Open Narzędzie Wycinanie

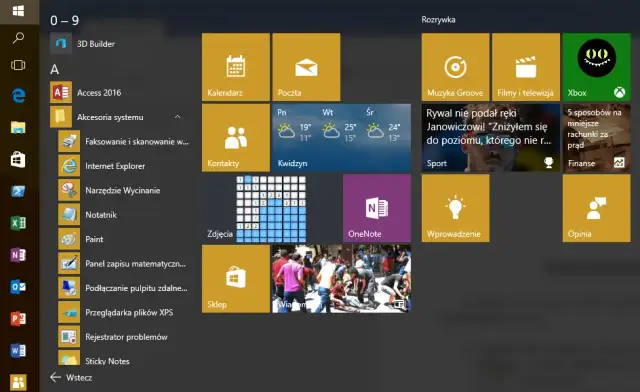[x=124, y=190]
